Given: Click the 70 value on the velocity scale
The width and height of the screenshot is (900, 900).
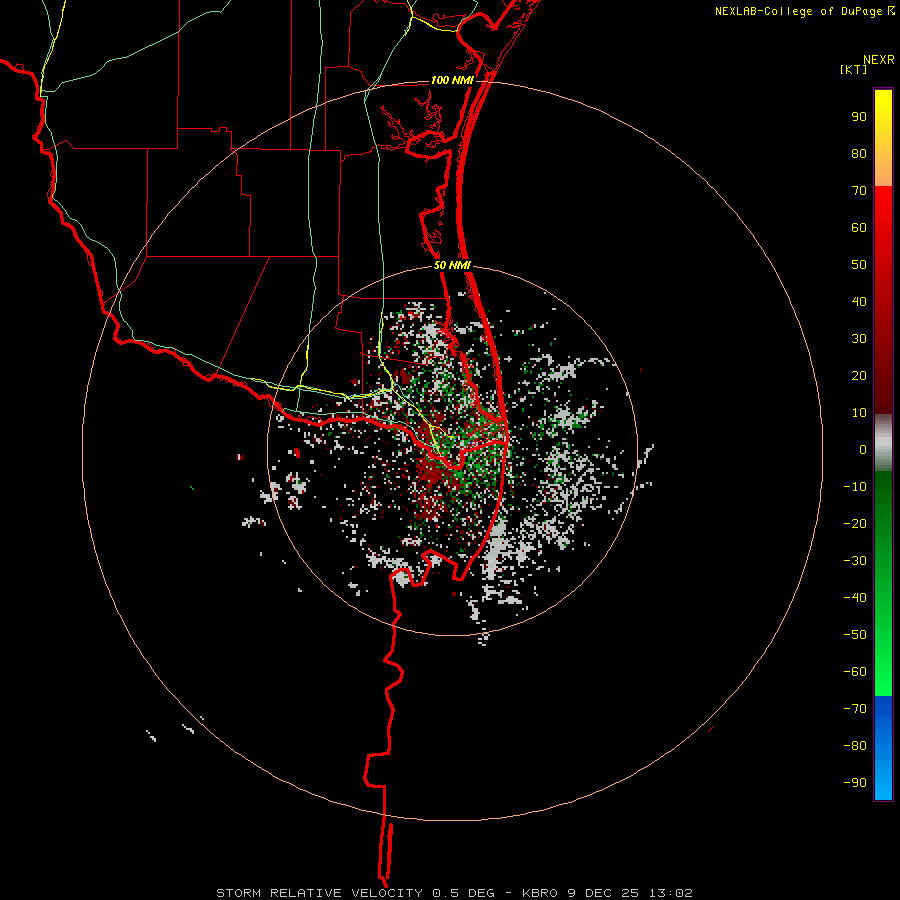Looking at the screenshot, I should tap(859, 191).
